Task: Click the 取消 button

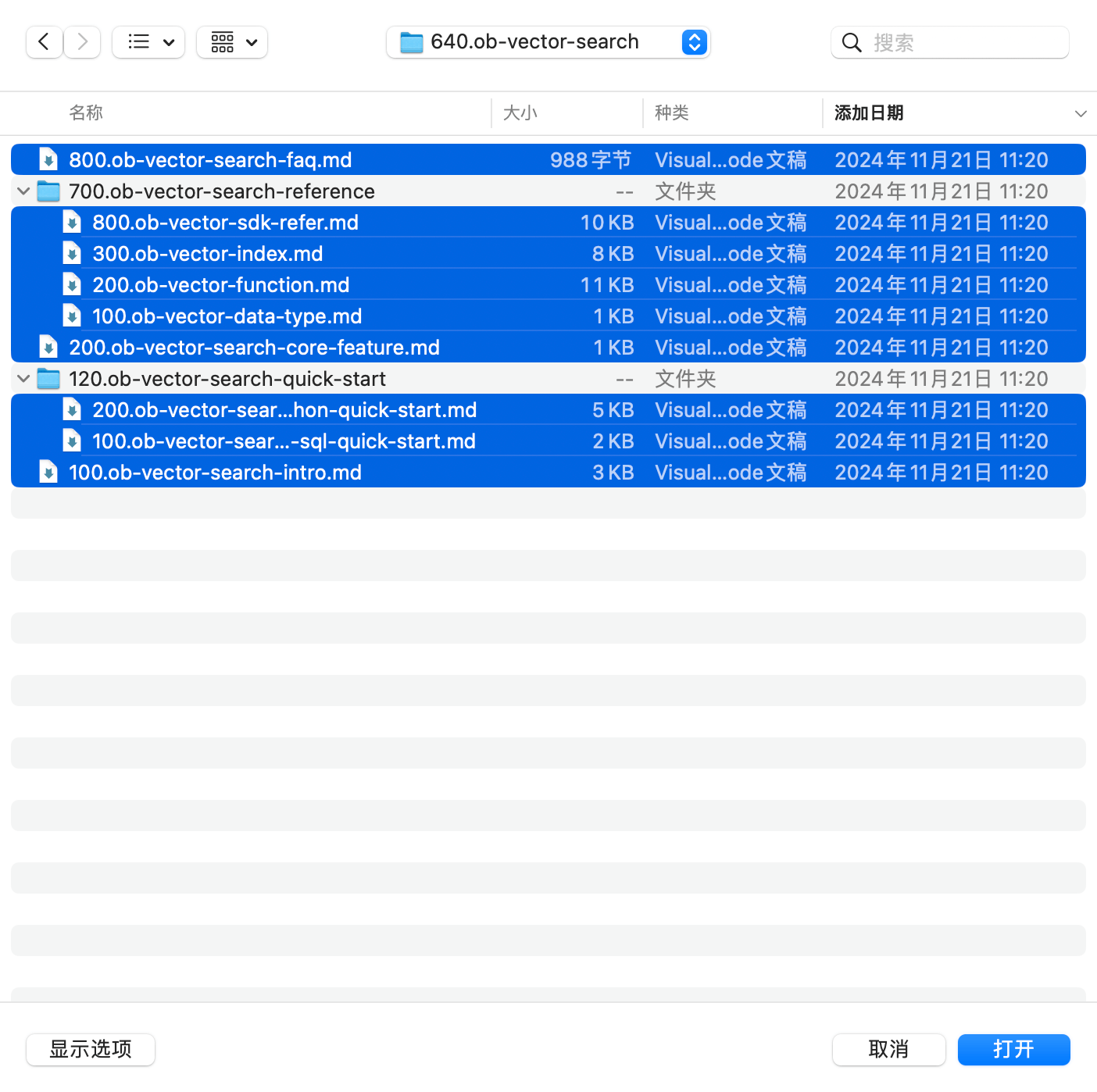Action: point(889,1049)
